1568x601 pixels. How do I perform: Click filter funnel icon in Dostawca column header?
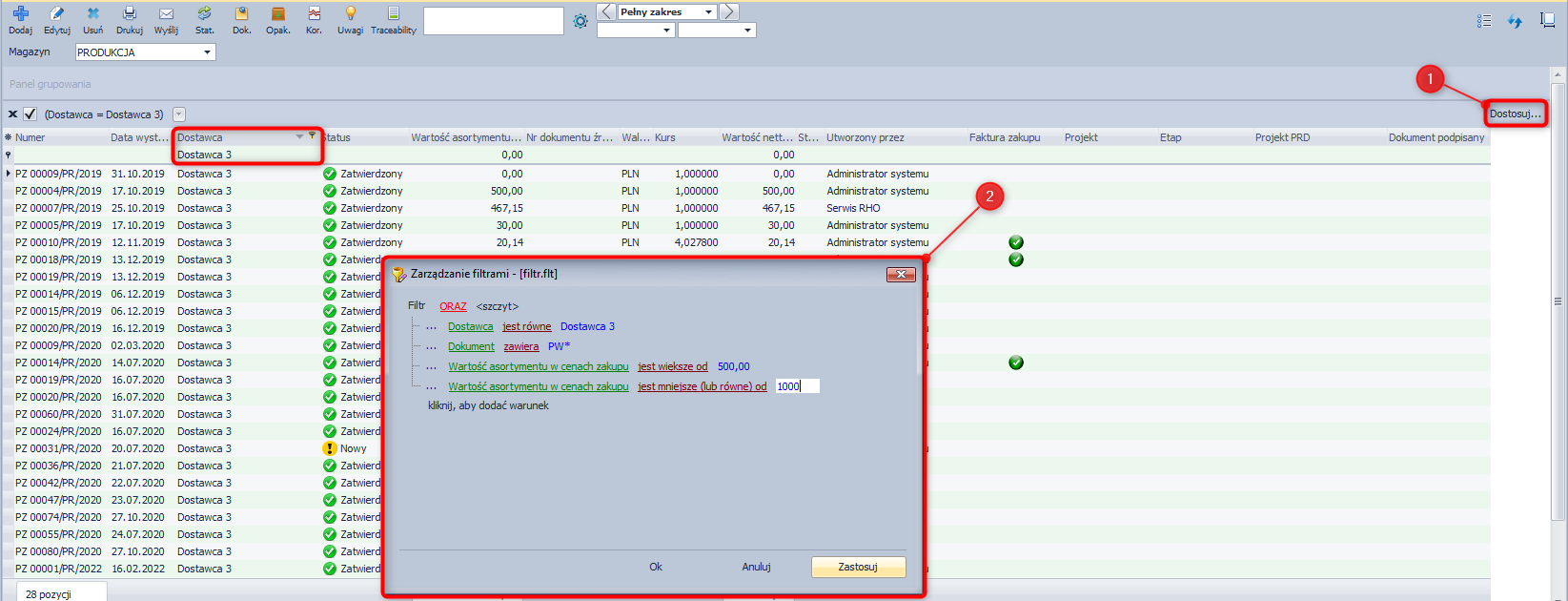[x=312, y=136]
